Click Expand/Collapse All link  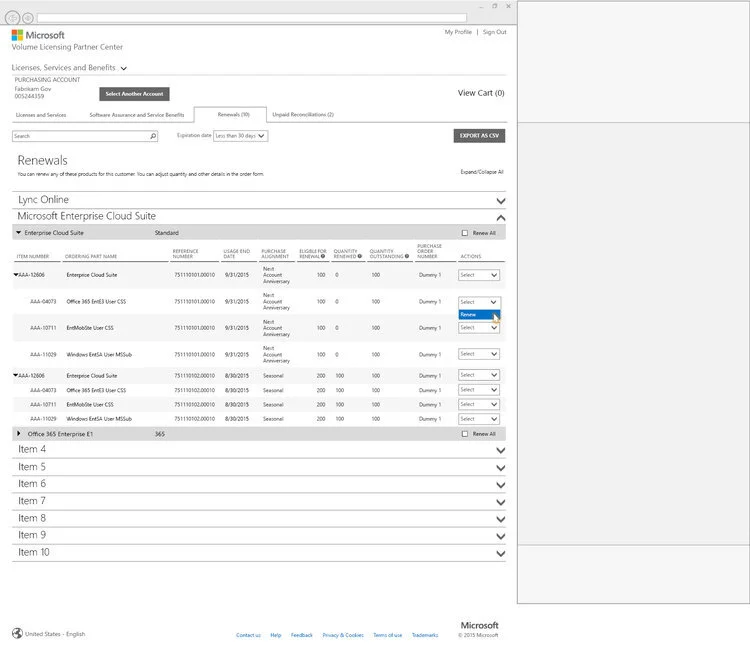tap(482, 172)
